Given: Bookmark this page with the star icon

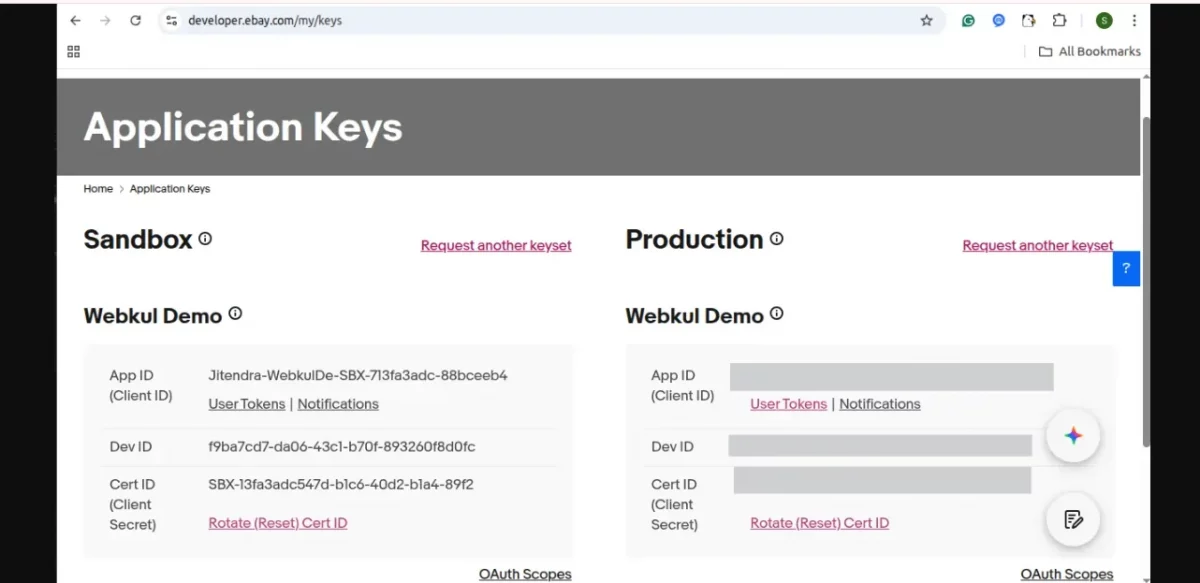Looking at the screenshot, I should [926, 20].
